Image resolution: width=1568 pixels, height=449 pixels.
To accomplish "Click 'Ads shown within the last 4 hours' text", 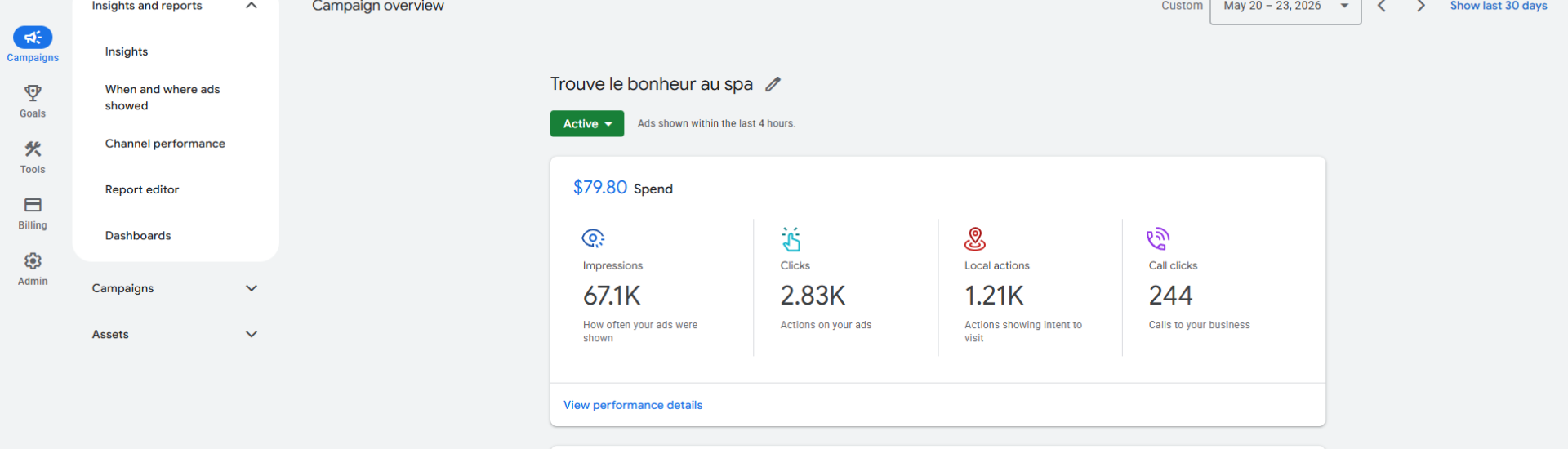I will 716,123.
